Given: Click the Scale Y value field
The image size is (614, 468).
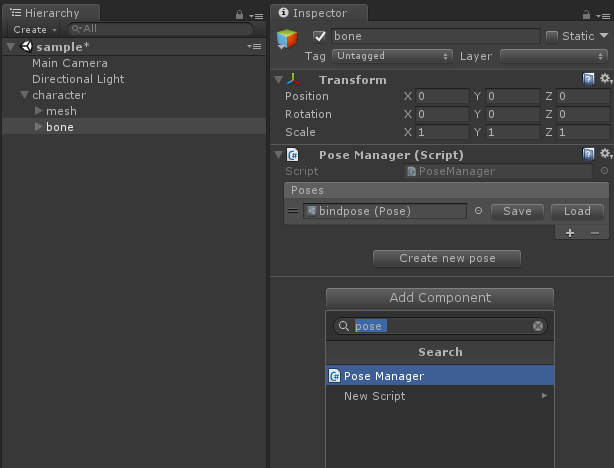Looking at the screenshot, I should pos(513,132).
